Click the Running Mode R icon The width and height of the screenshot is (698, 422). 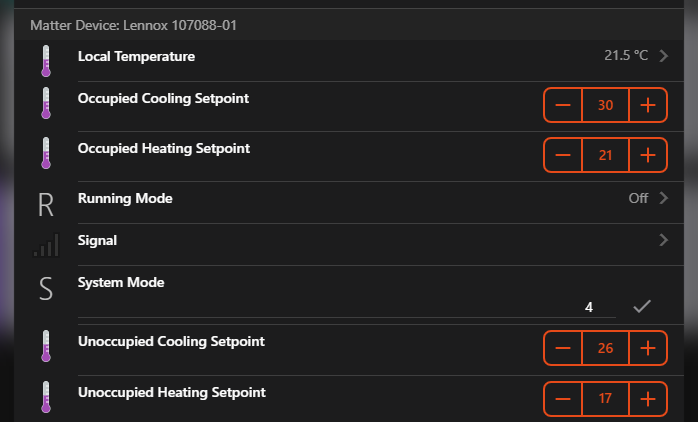45,205
